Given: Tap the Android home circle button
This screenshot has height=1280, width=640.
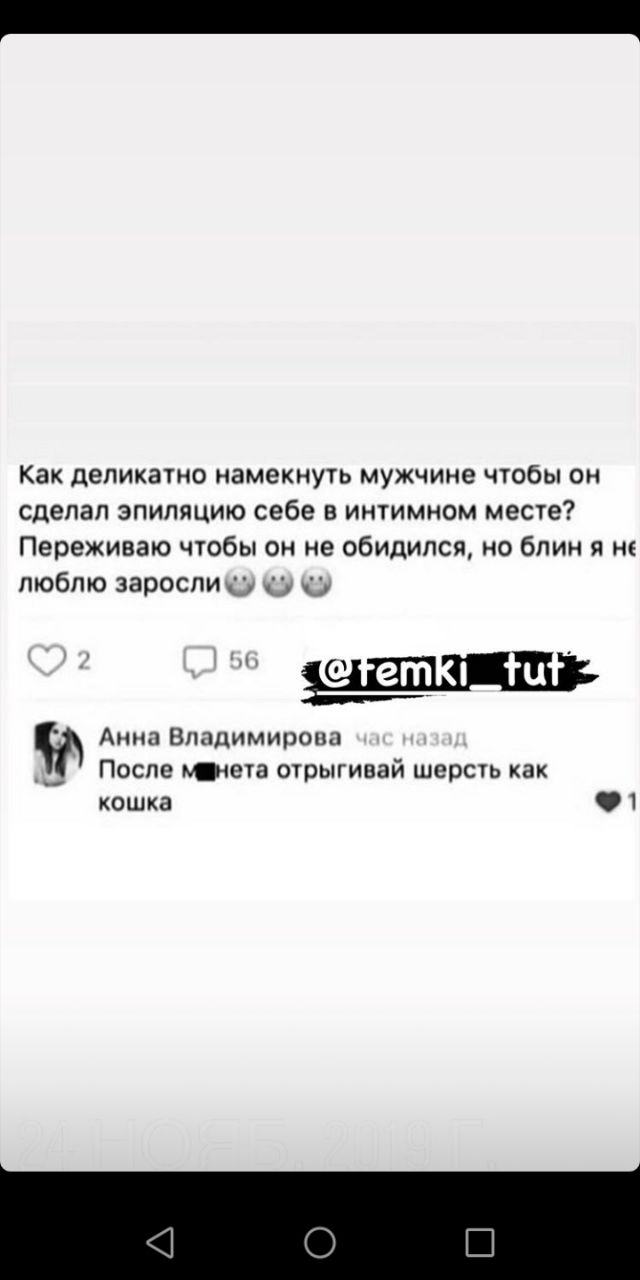Looking at the screenshot, I should coord(320,1242).
